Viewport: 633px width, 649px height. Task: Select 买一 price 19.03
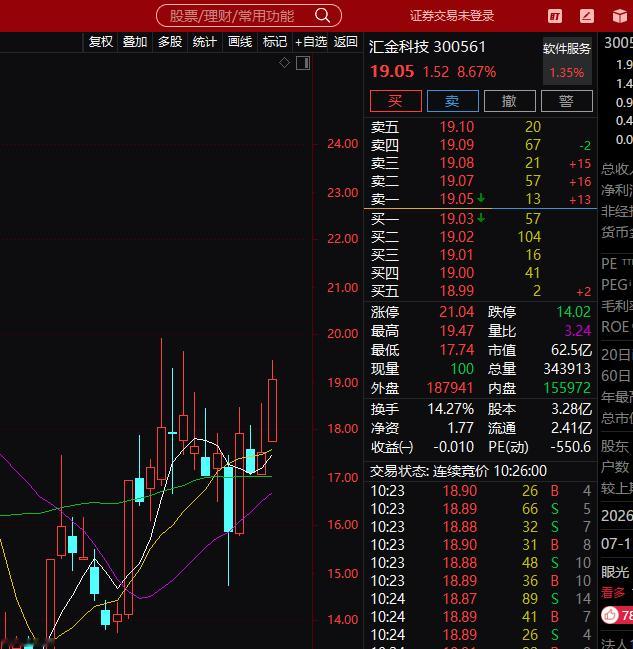point(457,219)
